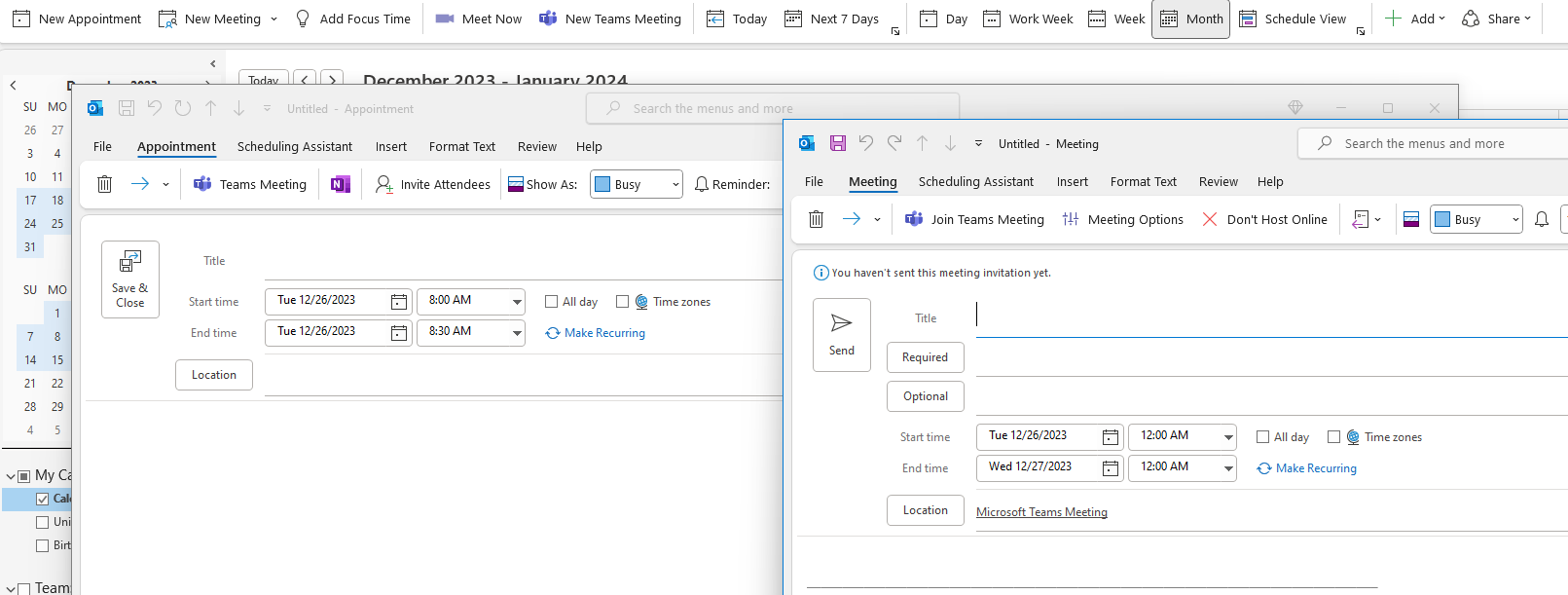Open the 8:00 AM start time dropdown
This screenshot has width=1568, height=595.
(517, 302)
